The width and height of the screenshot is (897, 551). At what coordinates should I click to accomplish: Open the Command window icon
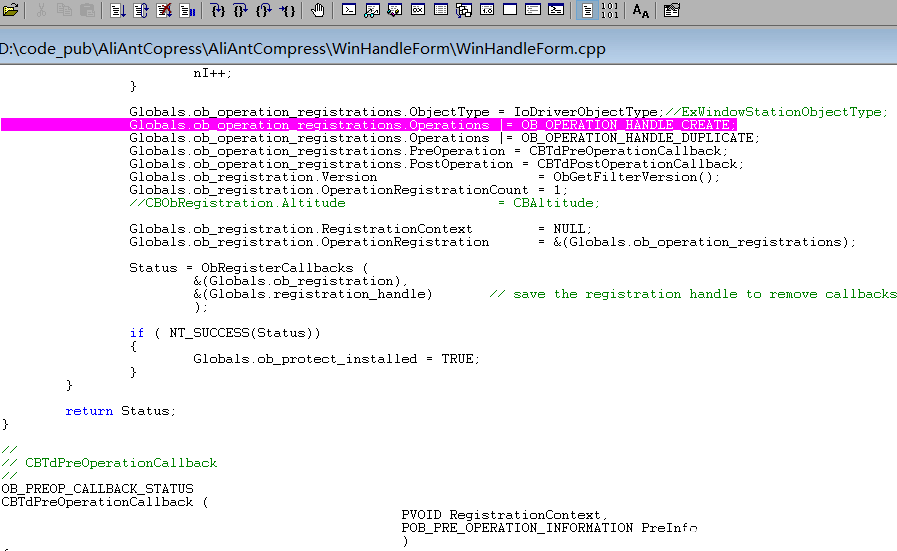tap(349, 11)
